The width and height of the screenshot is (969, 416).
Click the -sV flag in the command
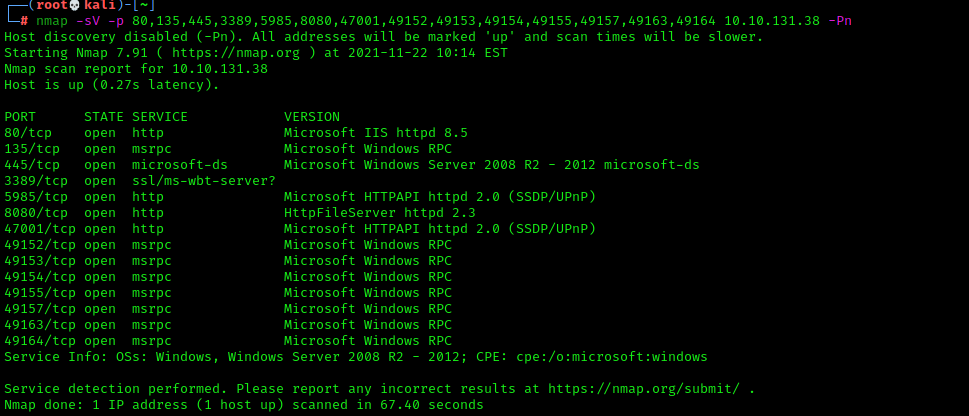88,21
